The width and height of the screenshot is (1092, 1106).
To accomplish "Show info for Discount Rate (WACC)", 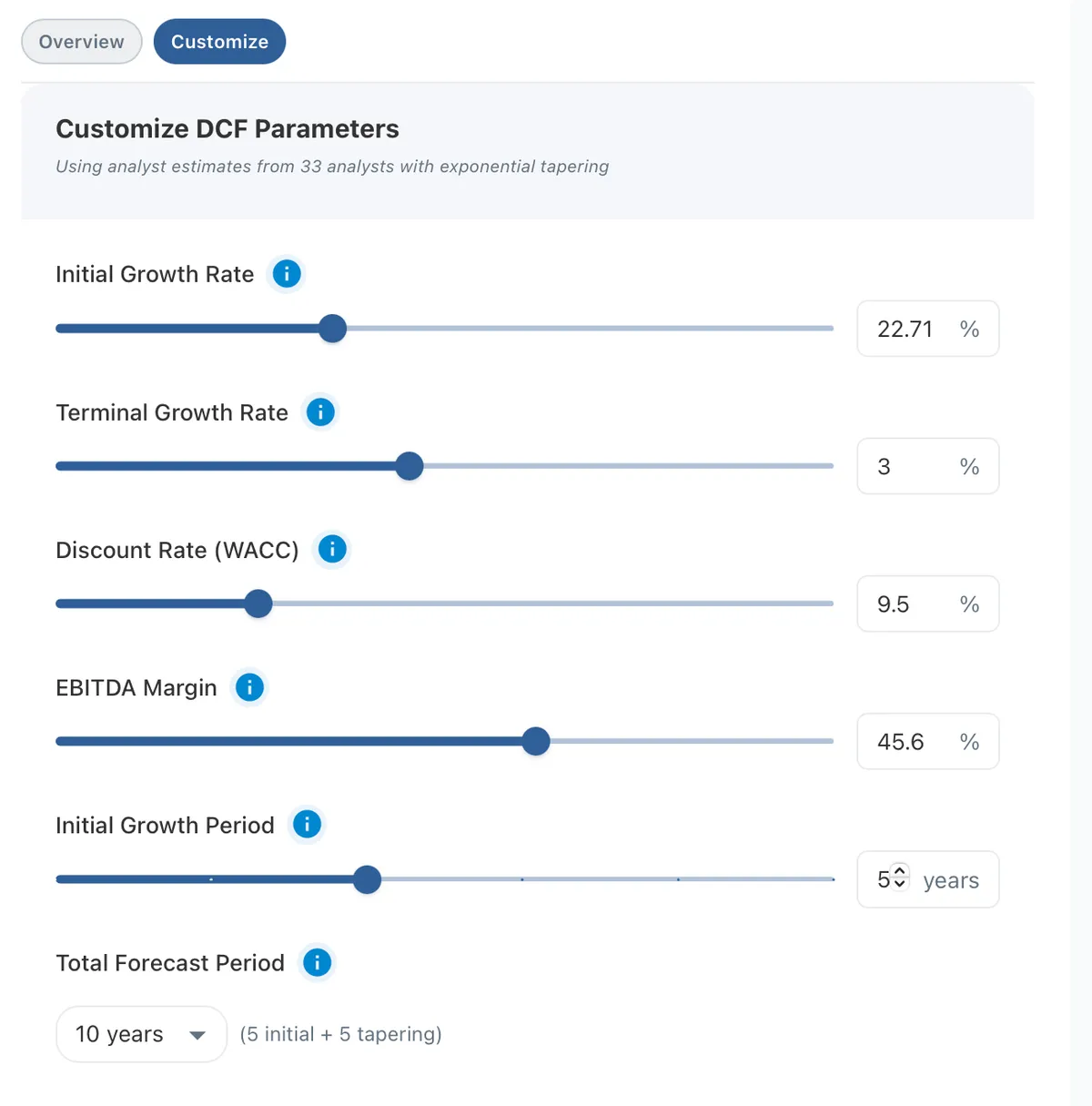I will [x=332, y=550].
